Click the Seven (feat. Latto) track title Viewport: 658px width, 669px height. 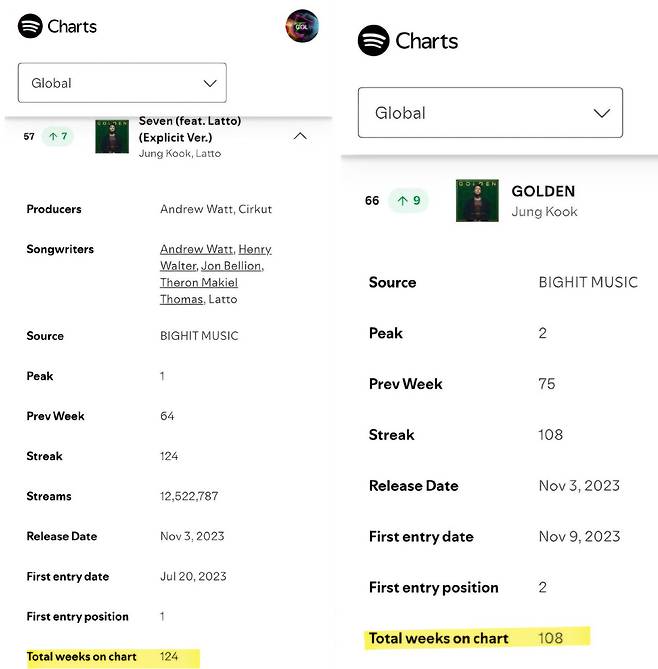[x=189, y=129]
